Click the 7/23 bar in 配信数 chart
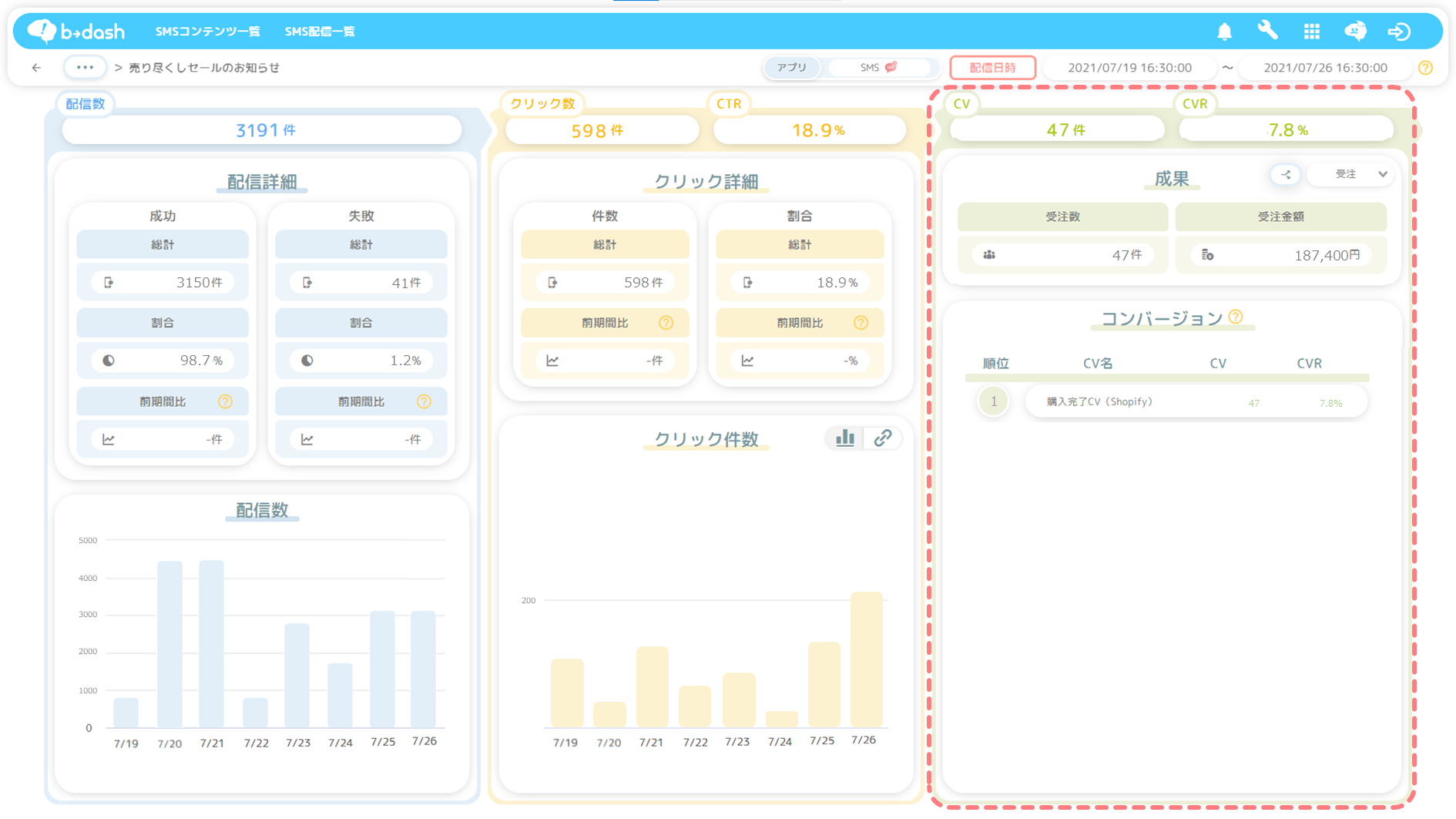This screenshot has height=819, width=1456. click(x=297, y=676)
